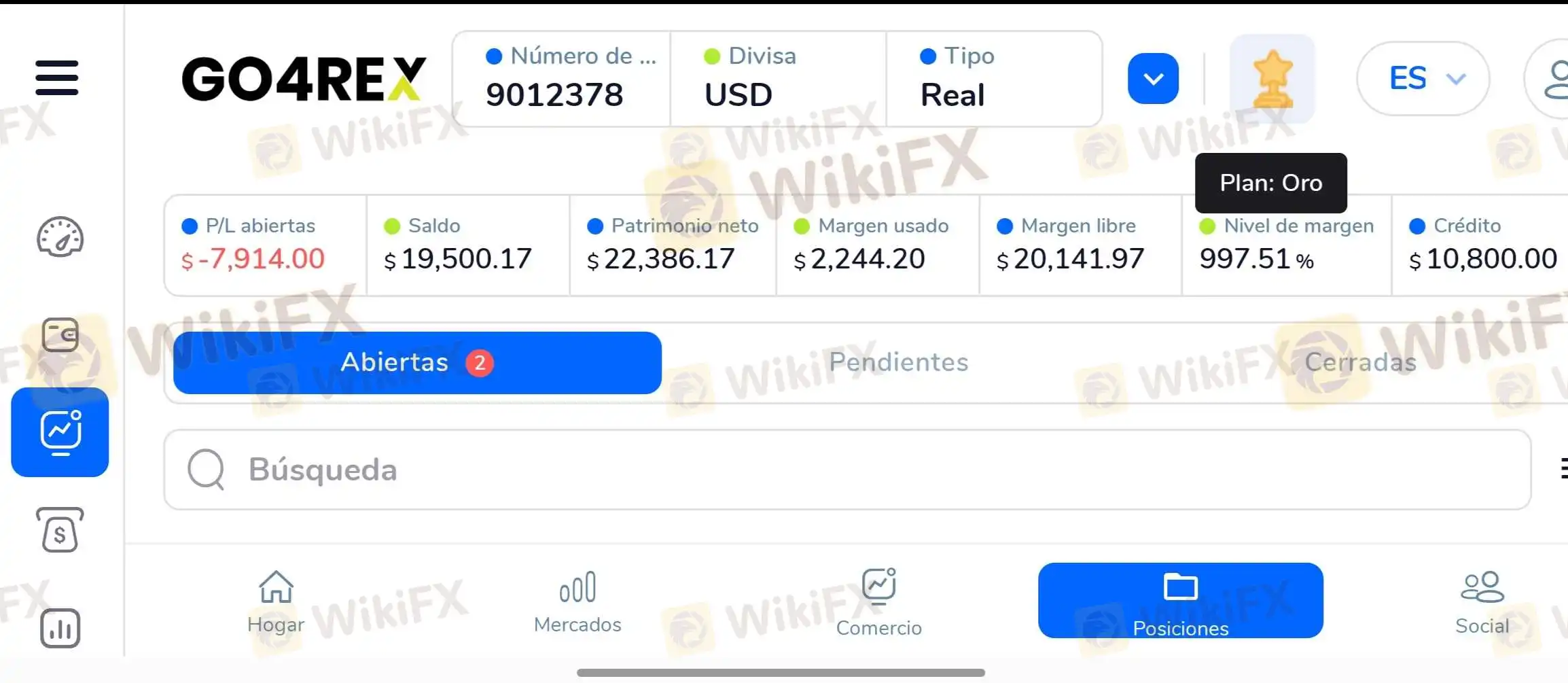Go to Hogar in bottom navigation
The width and height of the screenshot is (1568, 683).
pyautogui.click(x=276, y=602)
